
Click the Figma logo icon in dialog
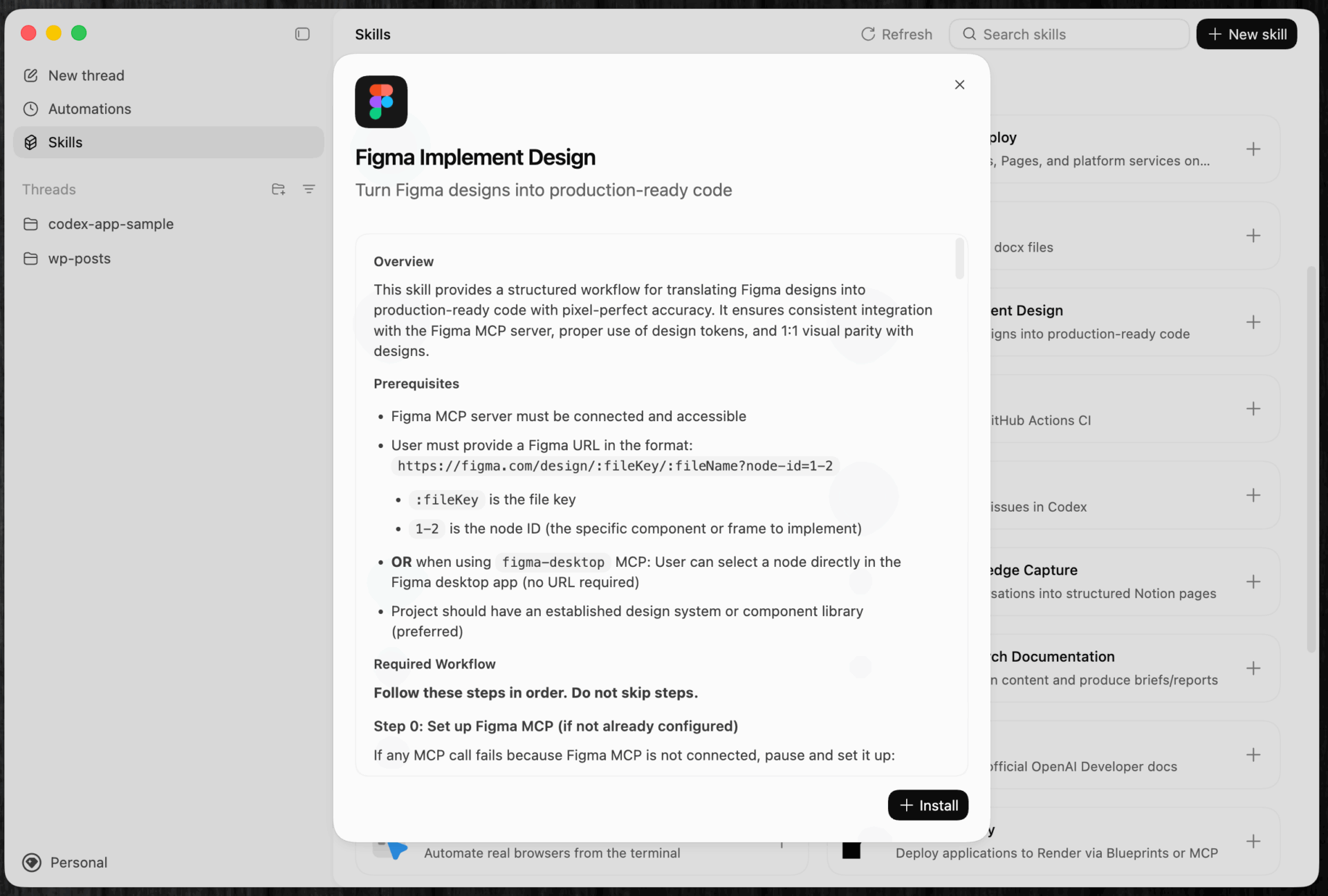[381, 102]
